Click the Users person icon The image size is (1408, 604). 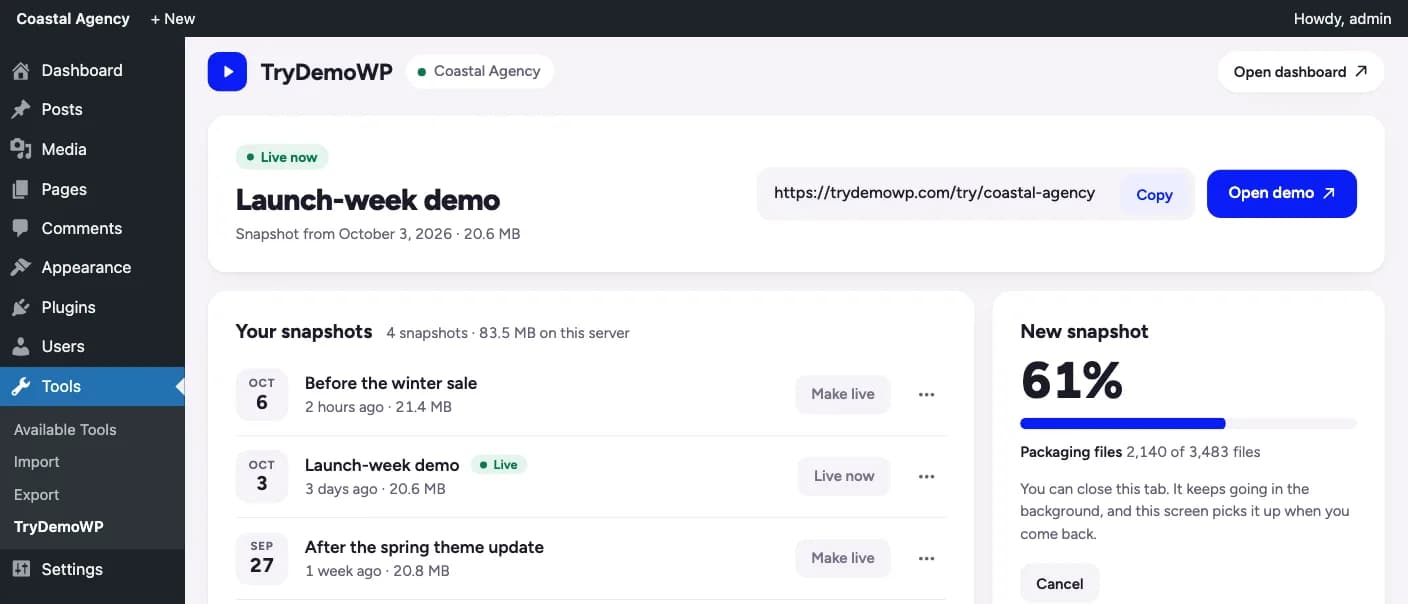pos(20,347)
